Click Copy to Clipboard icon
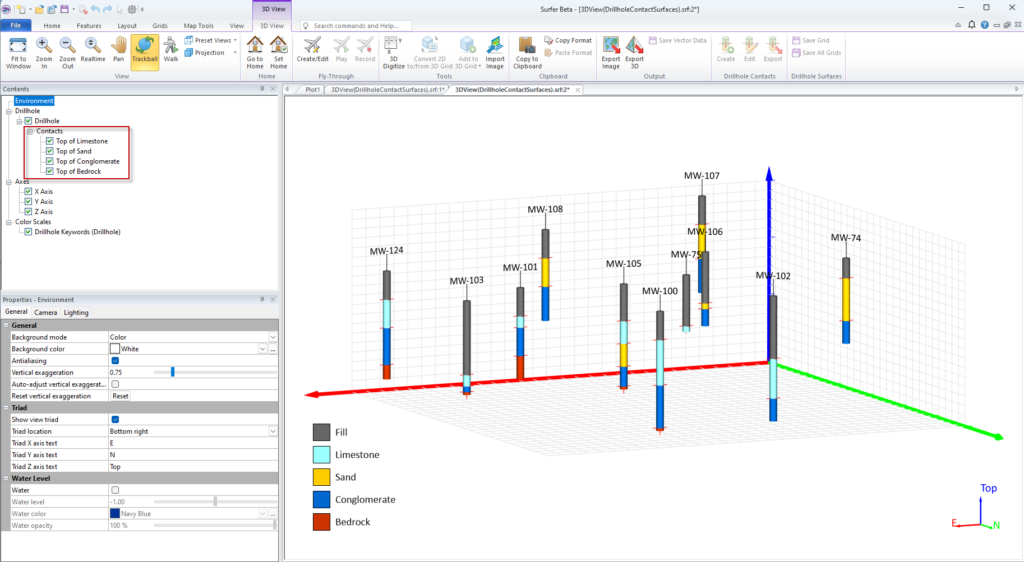 pos(526,49)
